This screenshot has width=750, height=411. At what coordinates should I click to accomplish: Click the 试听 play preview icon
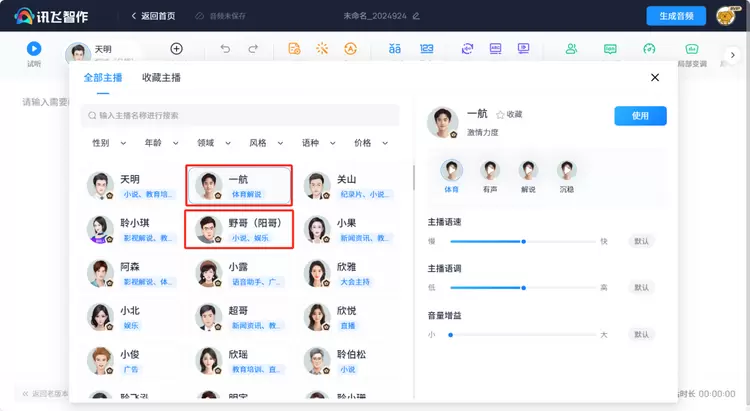[x=34, y=48]
